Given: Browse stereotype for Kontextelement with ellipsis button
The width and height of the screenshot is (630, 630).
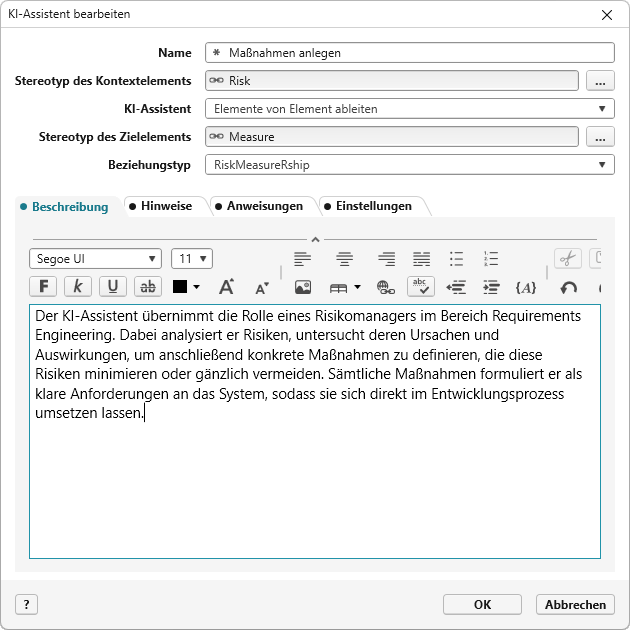Looking at the screenshot, I should [599, 80].
